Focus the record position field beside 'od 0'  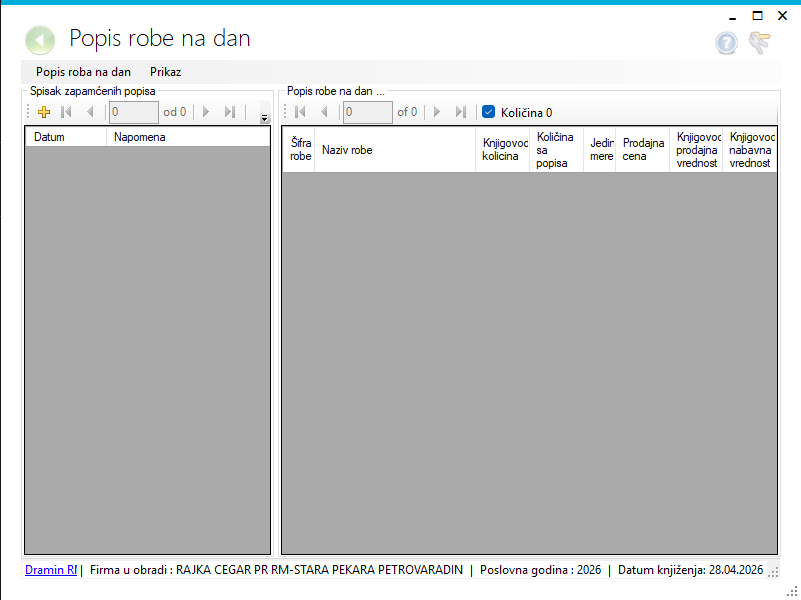pos(134,112)
